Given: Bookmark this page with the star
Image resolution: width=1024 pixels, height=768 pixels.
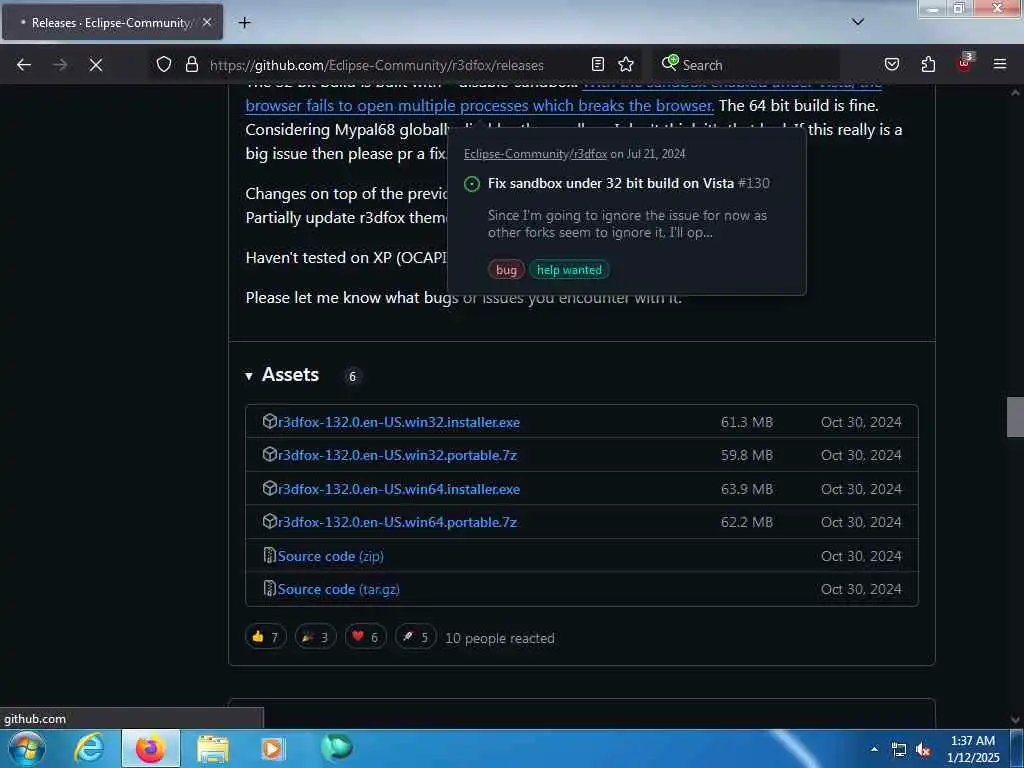Looking at the screenshot, I should (x=626, y=64).
